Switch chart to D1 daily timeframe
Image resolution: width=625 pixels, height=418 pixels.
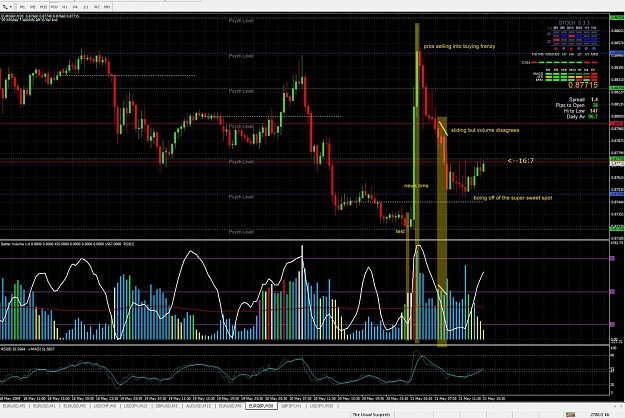pyautogui.click(x=86, y=7)
